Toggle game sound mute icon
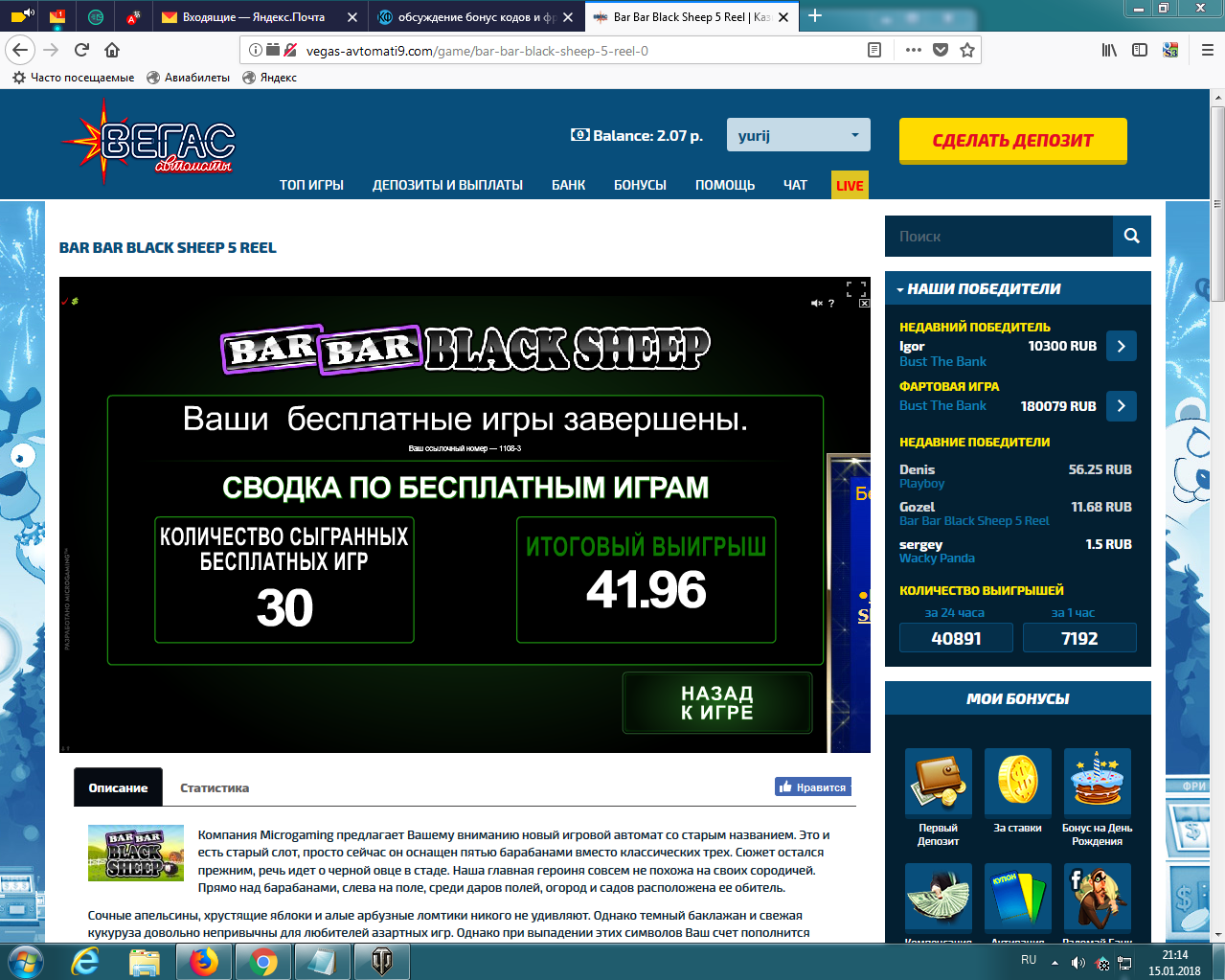 (816, 303)
